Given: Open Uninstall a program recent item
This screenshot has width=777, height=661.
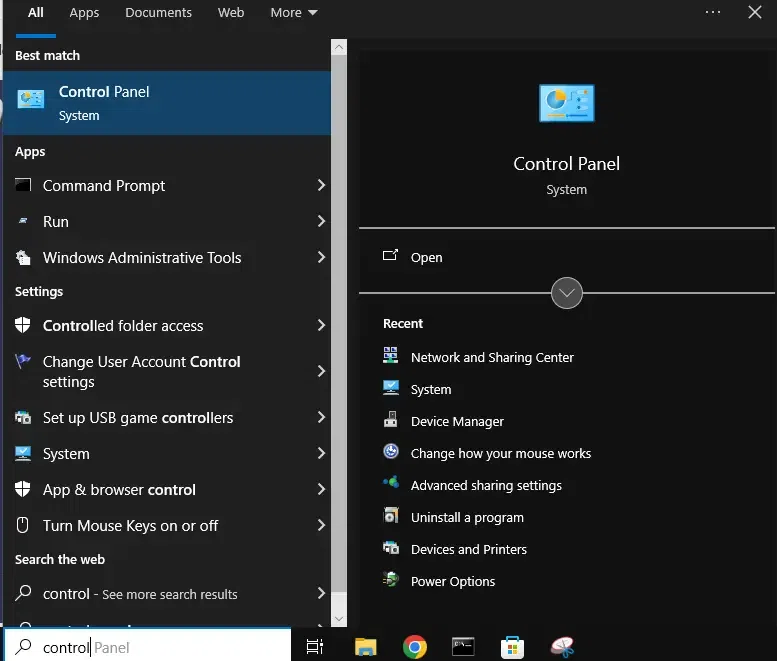Looking at the screenshot, I should 467,517.
